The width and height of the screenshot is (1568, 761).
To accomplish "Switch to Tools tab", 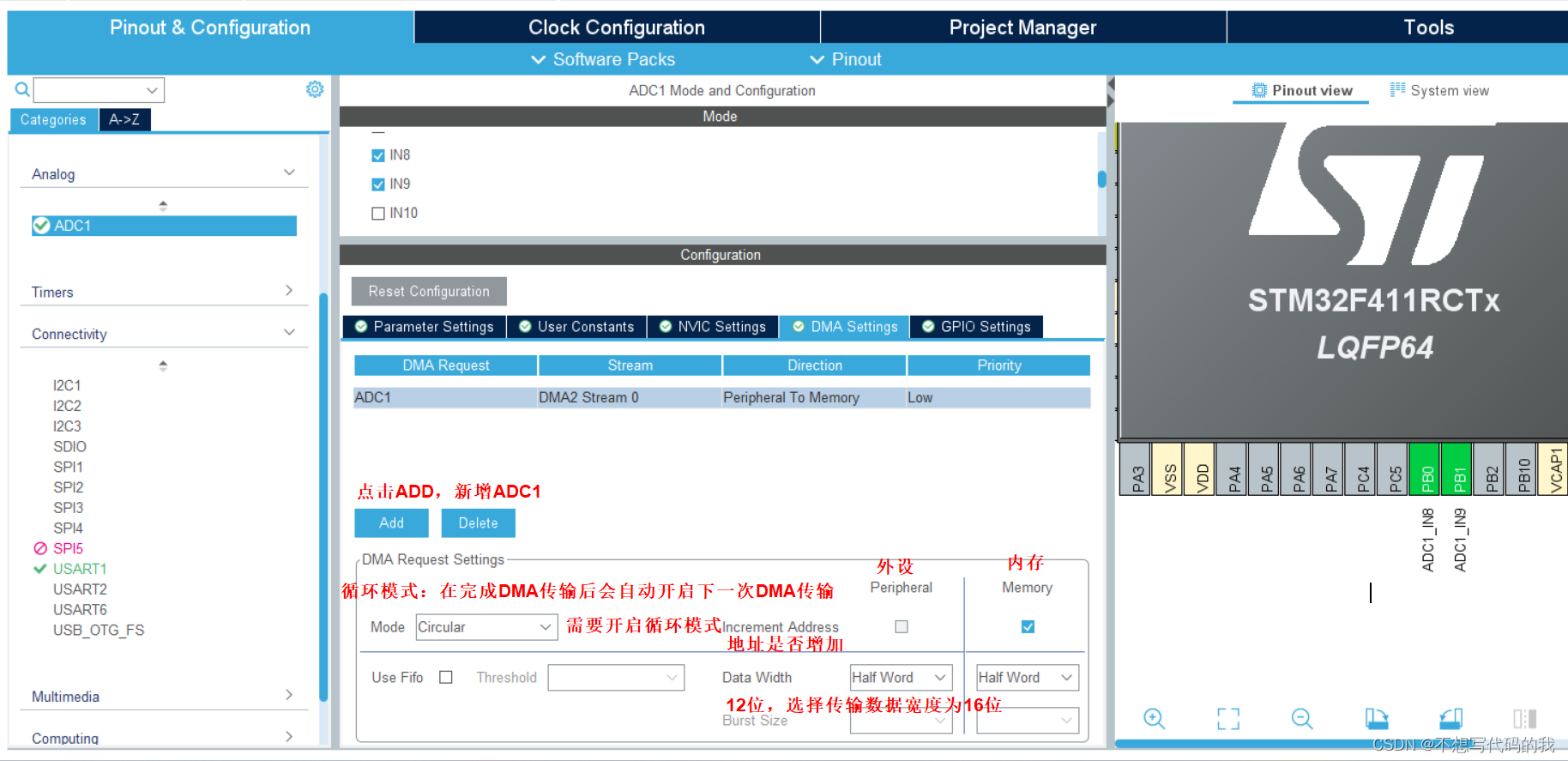I will [1428, 27].
